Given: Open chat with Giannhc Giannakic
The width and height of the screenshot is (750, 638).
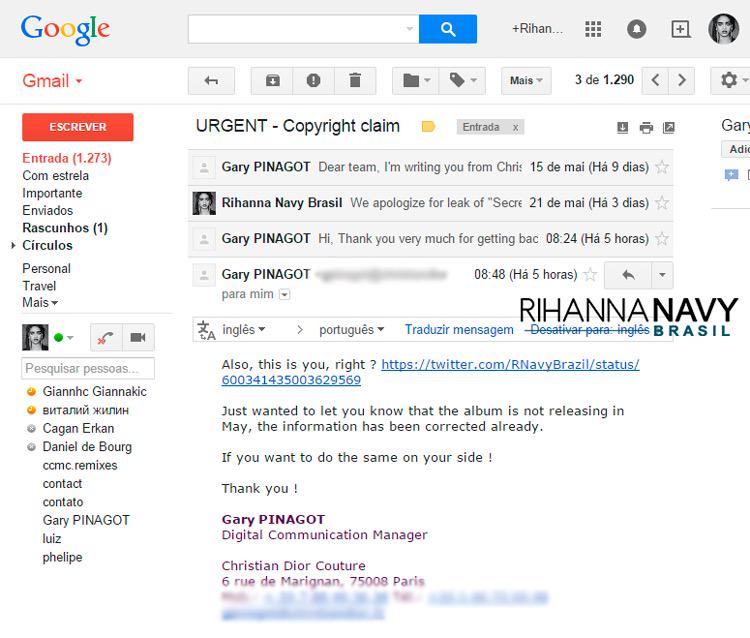Looking at the screenshot, I should pos(94,392).
